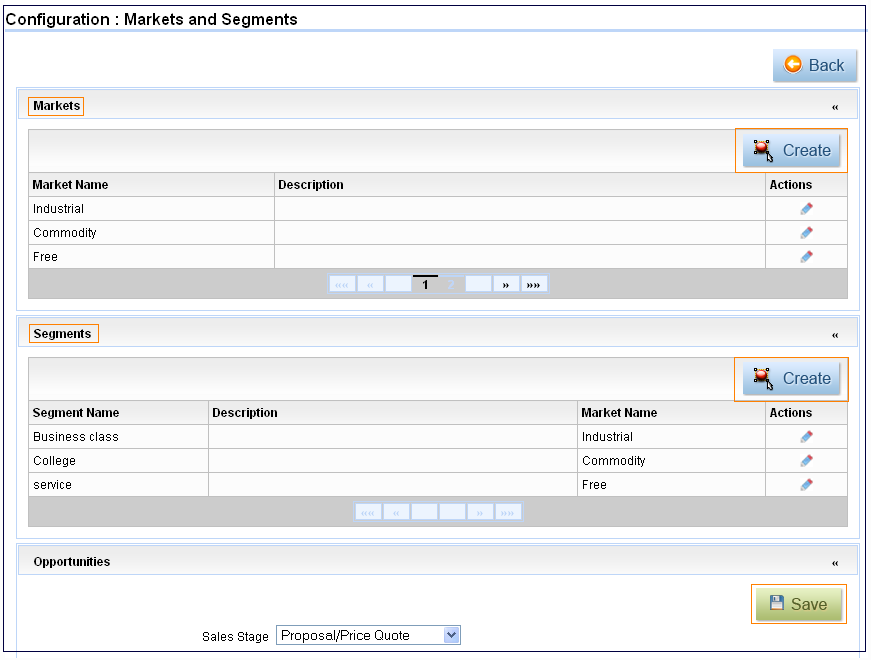Select page 2 in Markets pagination

coord(451,284)
